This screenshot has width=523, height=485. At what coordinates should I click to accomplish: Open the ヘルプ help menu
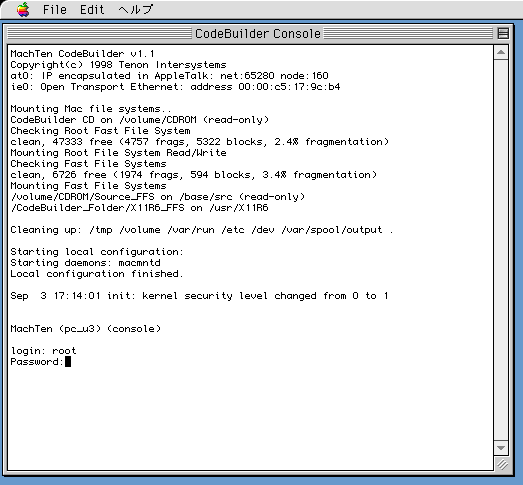[136, 9]
